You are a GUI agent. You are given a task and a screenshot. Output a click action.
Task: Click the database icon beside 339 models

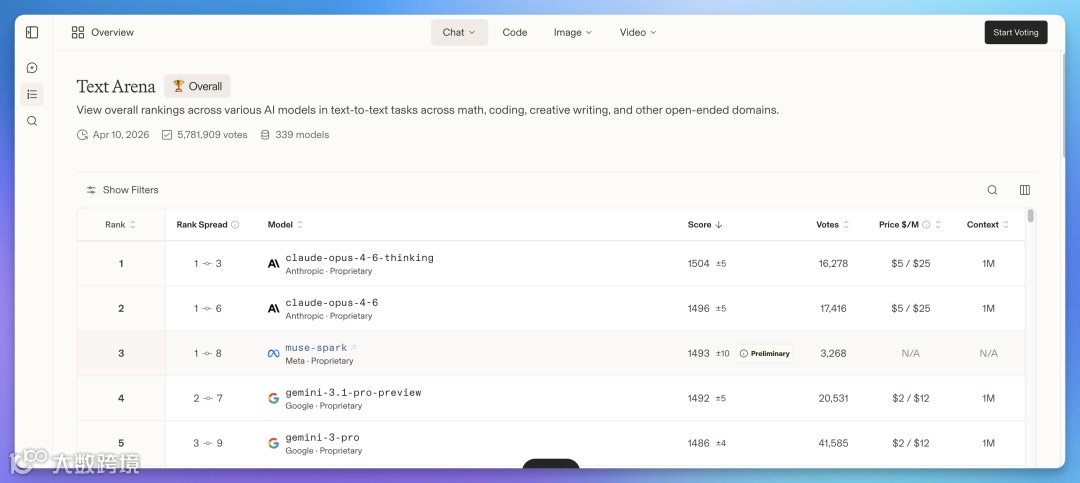pyautogui.click(x=264, y=135)
